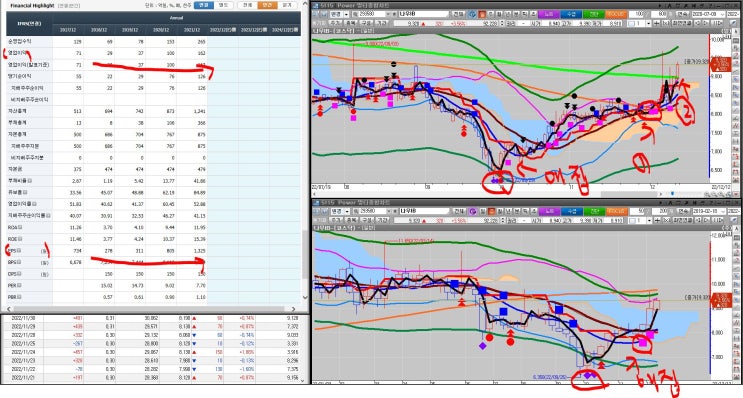
Task: Click the info icon beside PER row label
Action: pyautogui.click(x=19, y=285)
